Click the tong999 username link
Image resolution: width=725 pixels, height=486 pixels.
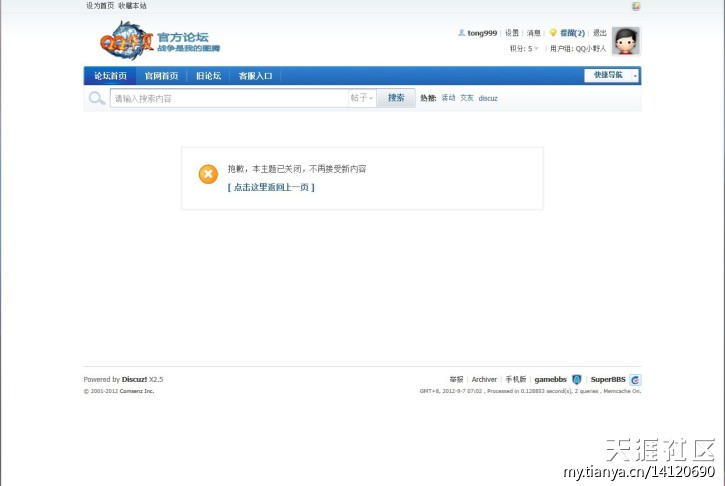click(482, 33)
